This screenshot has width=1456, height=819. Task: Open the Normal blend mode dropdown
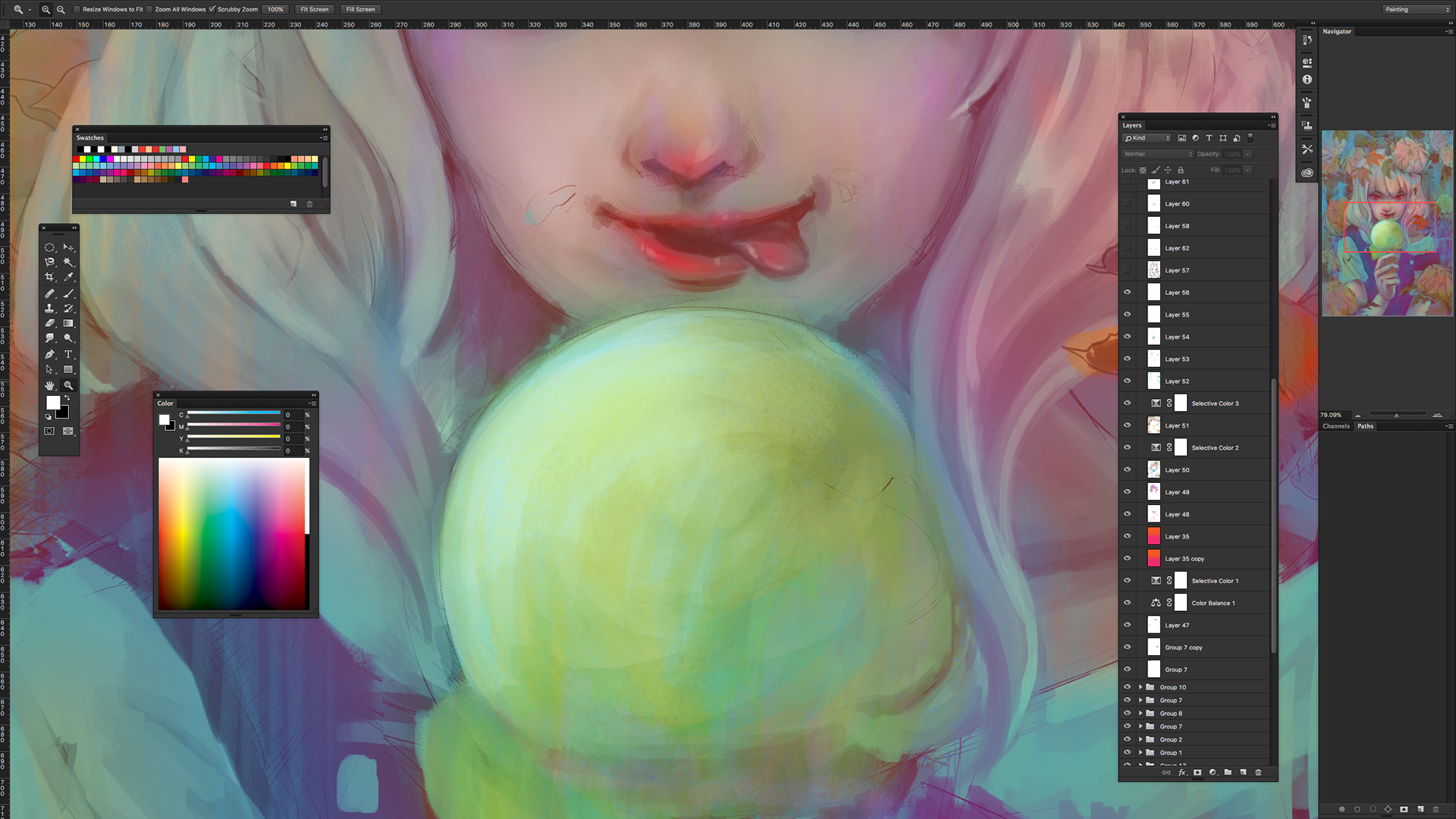click(1157, 154)
